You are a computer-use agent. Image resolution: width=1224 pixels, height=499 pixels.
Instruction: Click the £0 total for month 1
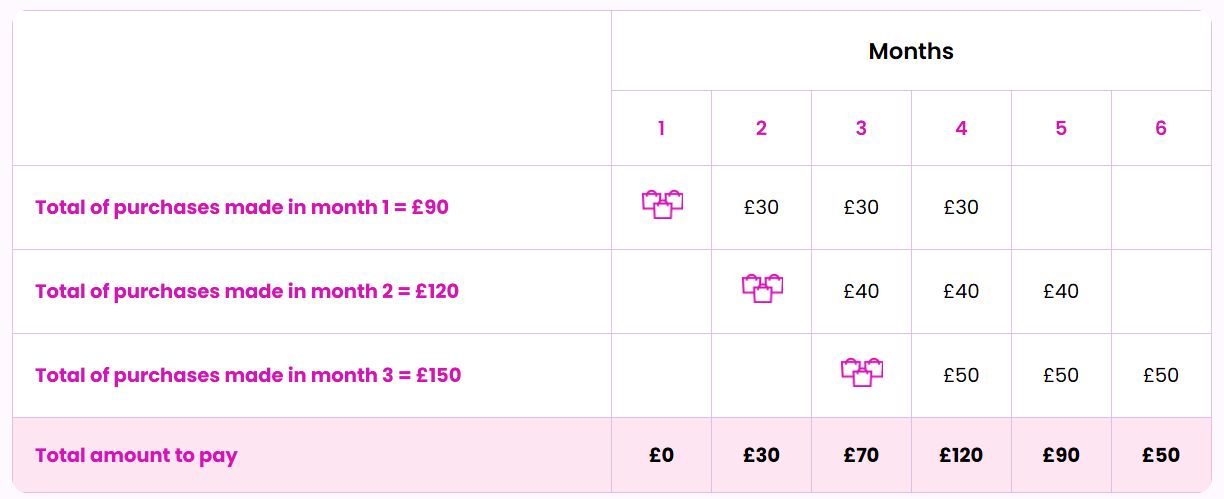click(661, 455)
